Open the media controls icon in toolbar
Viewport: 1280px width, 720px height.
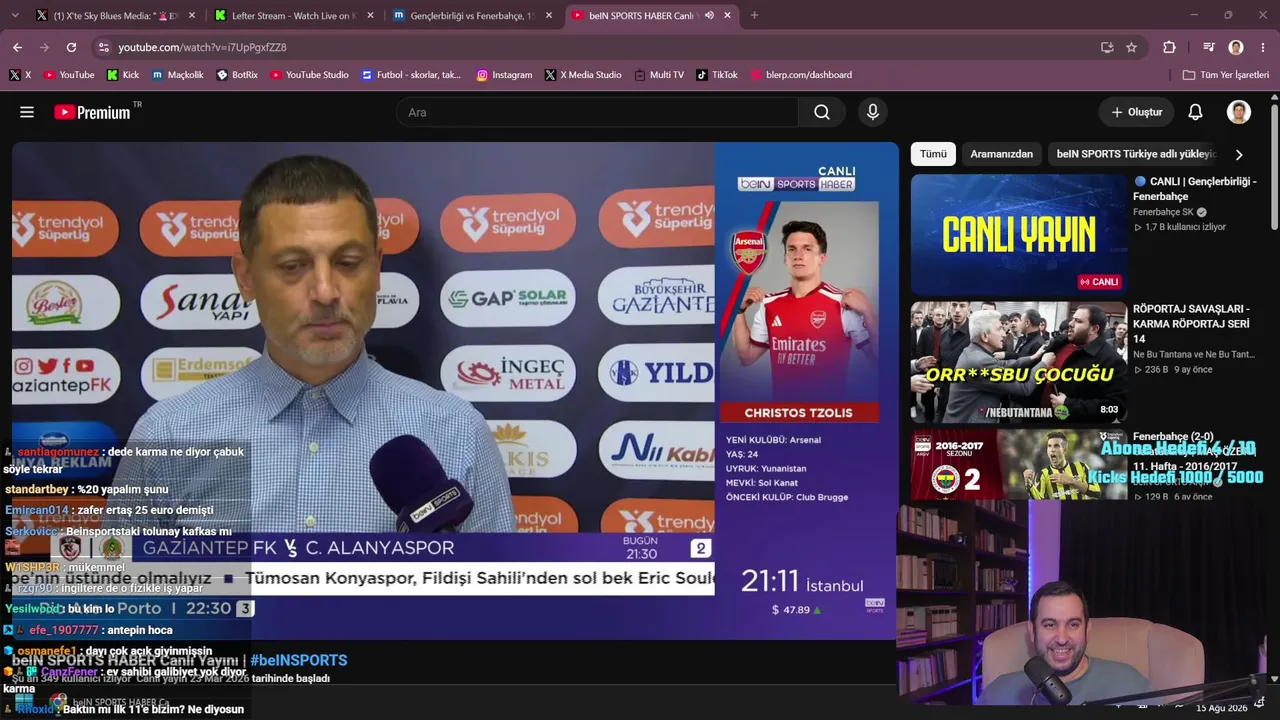click(1208, 47)
